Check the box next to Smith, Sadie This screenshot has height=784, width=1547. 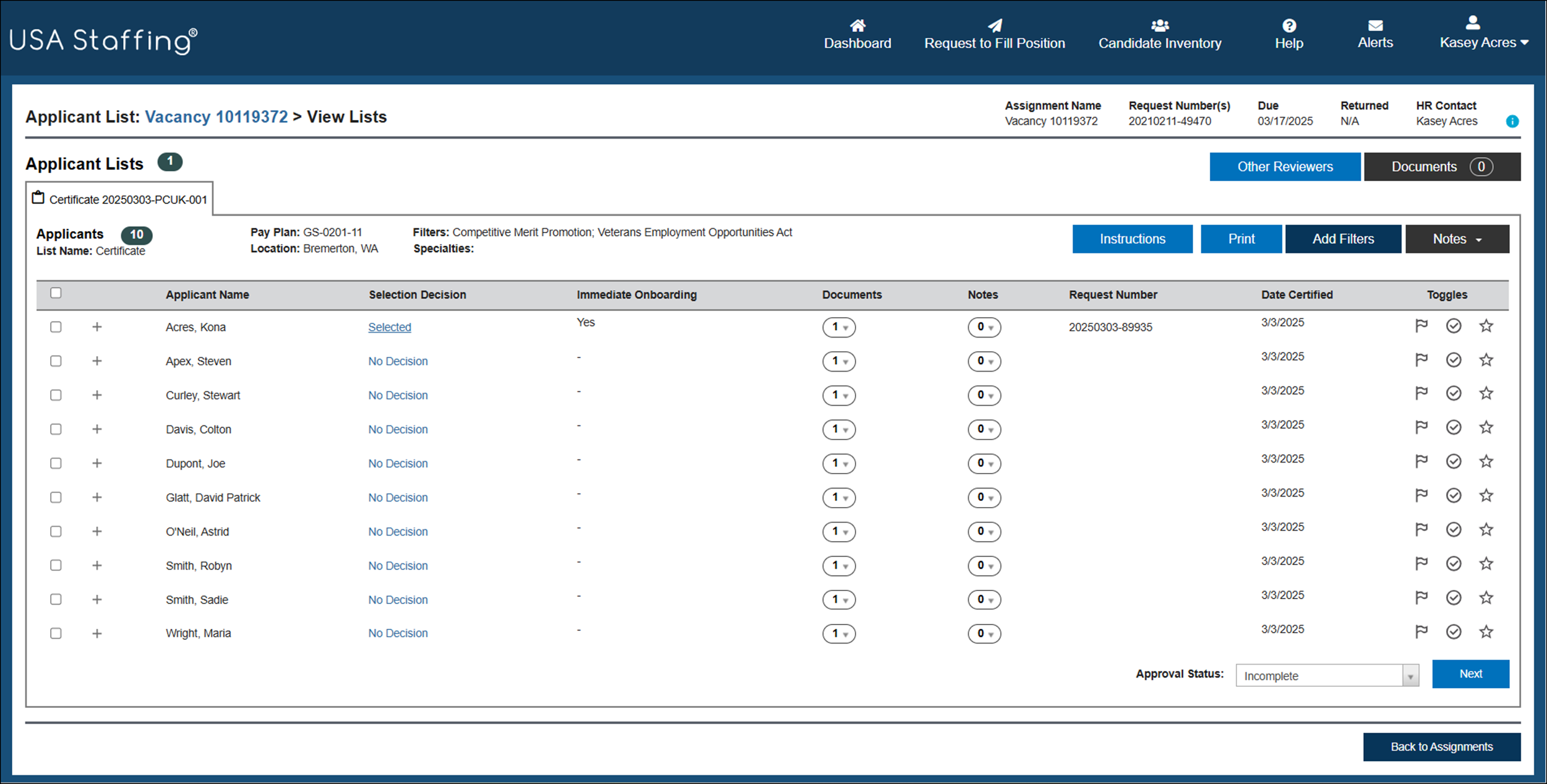(56, 599)
